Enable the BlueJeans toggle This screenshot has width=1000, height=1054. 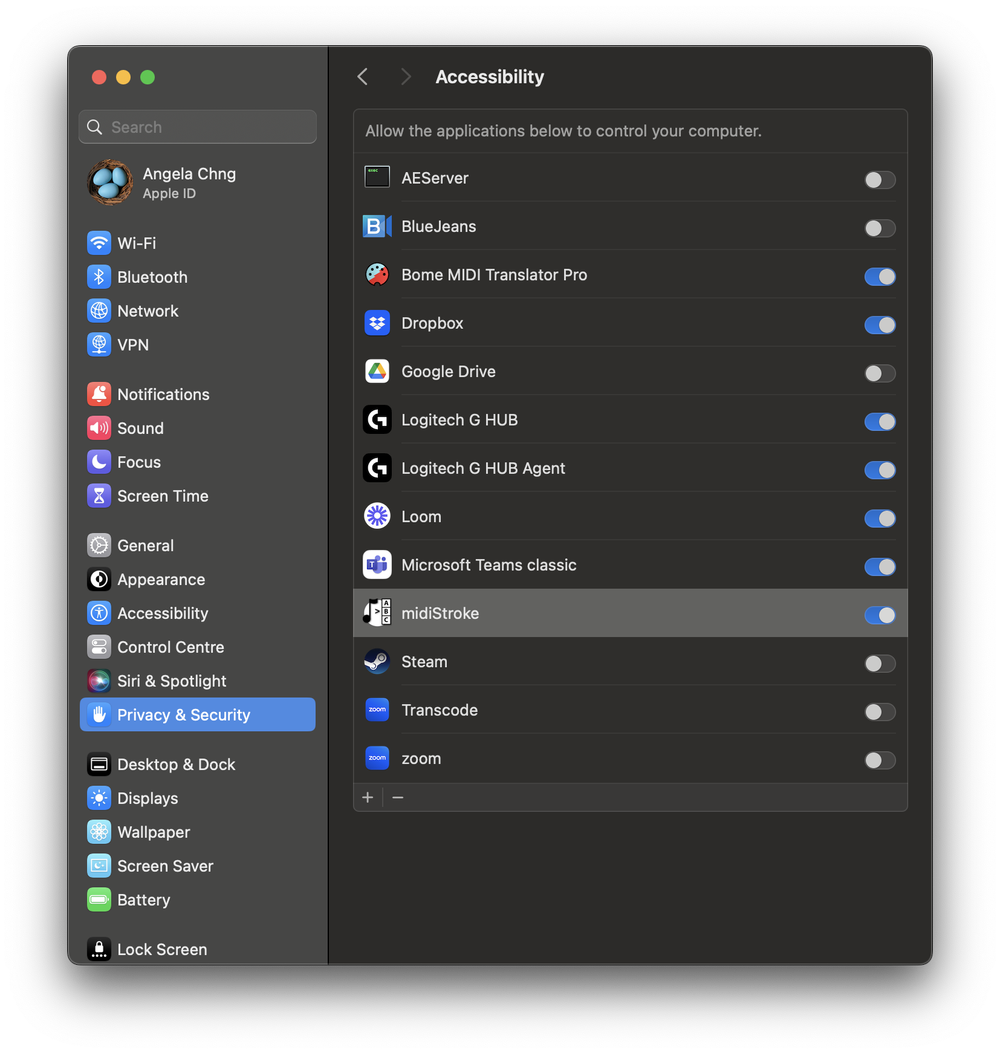coord(880,228)
